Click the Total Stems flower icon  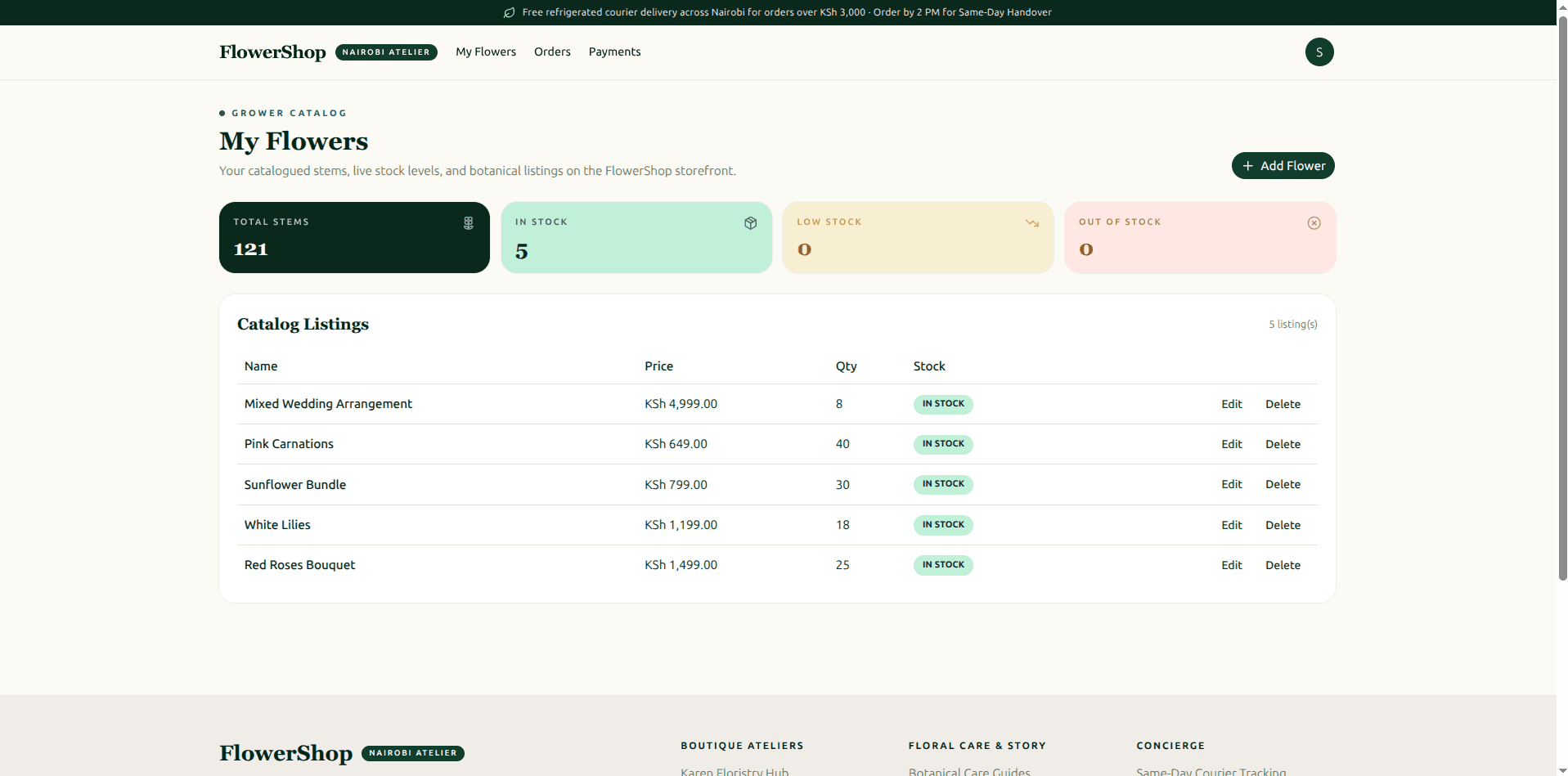click(x=469, y=223)
